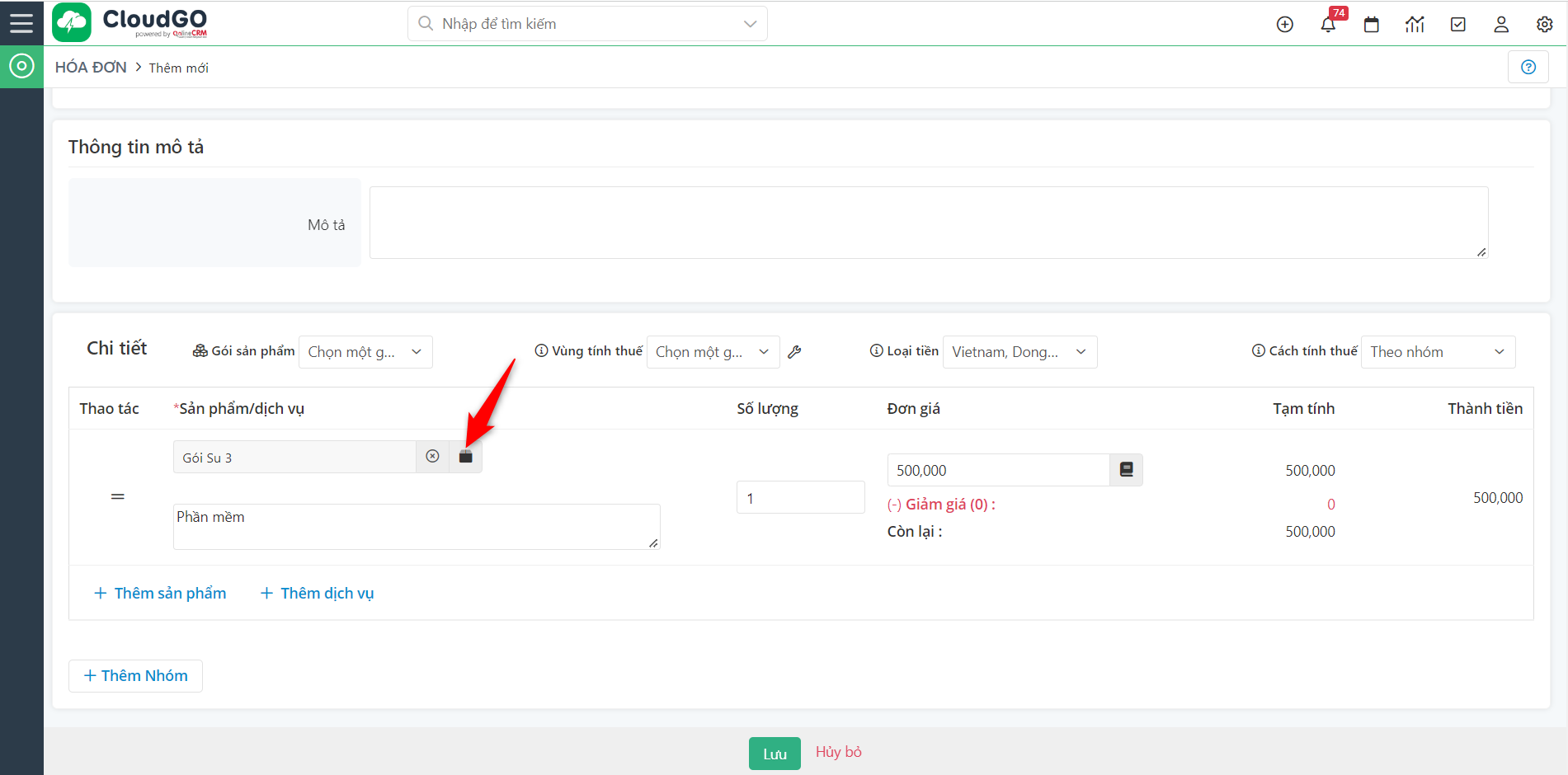Click the HÓA ĐƠN breadcrumb

click(91, 68)
